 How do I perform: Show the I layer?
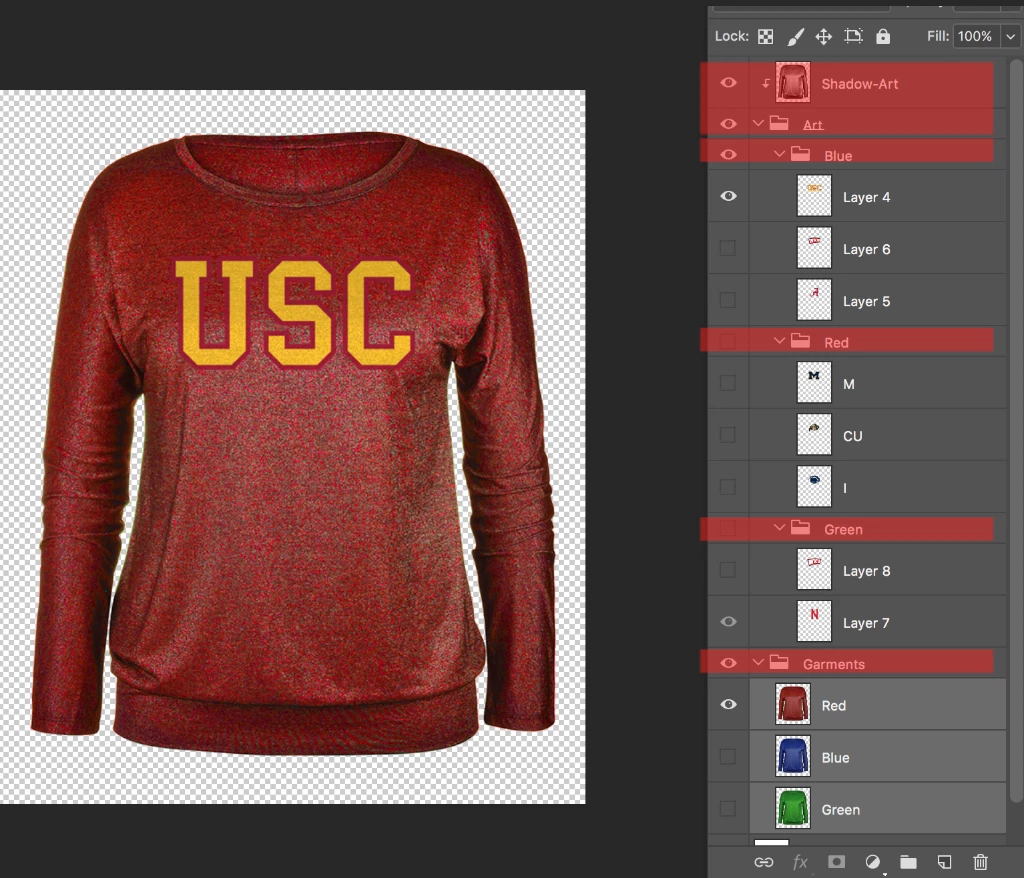728,487
